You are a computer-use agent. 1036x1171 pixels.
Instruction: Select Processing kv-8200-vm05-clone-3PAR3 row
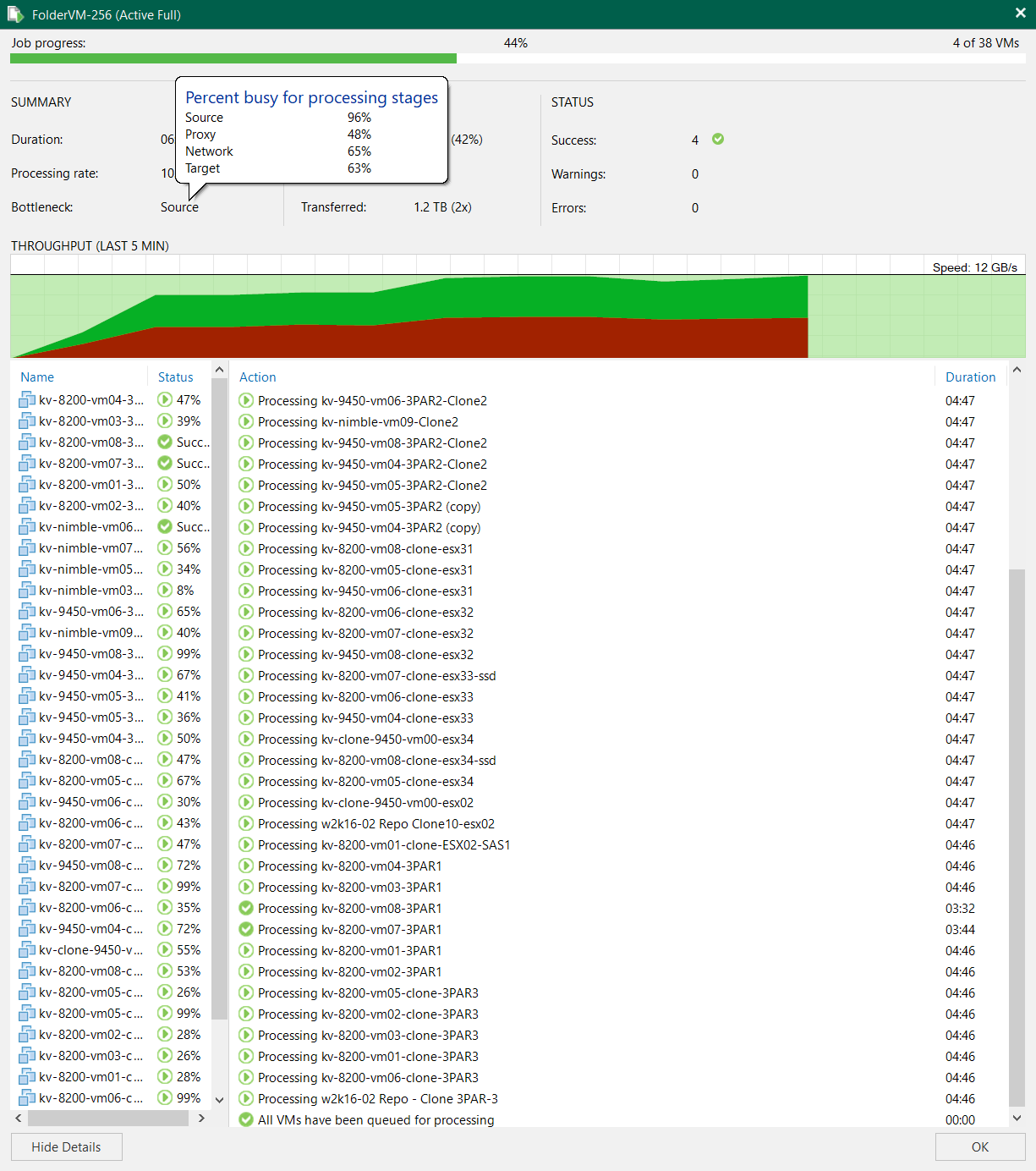tap(619, 992)
